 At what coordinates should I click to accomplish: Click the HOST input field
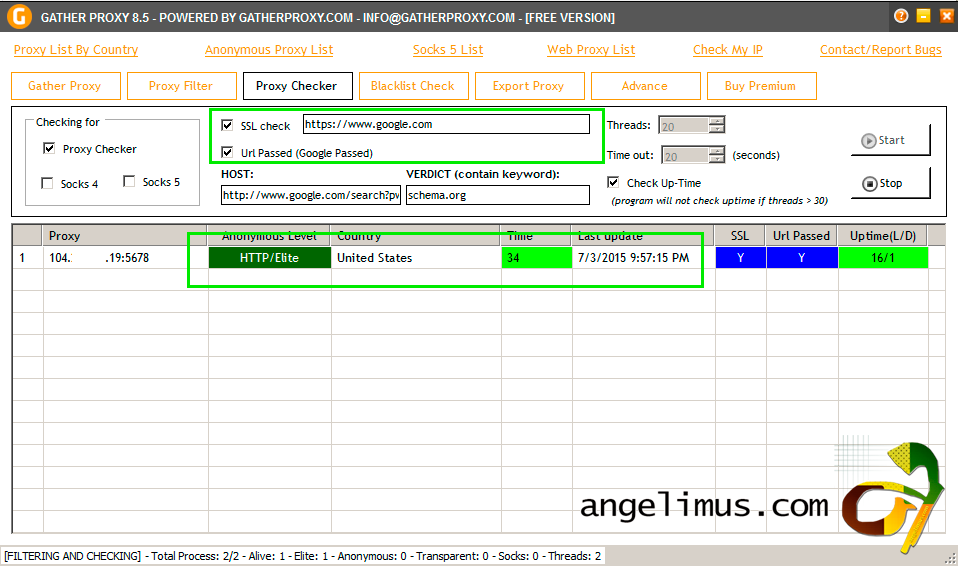(x=310, y=195)
